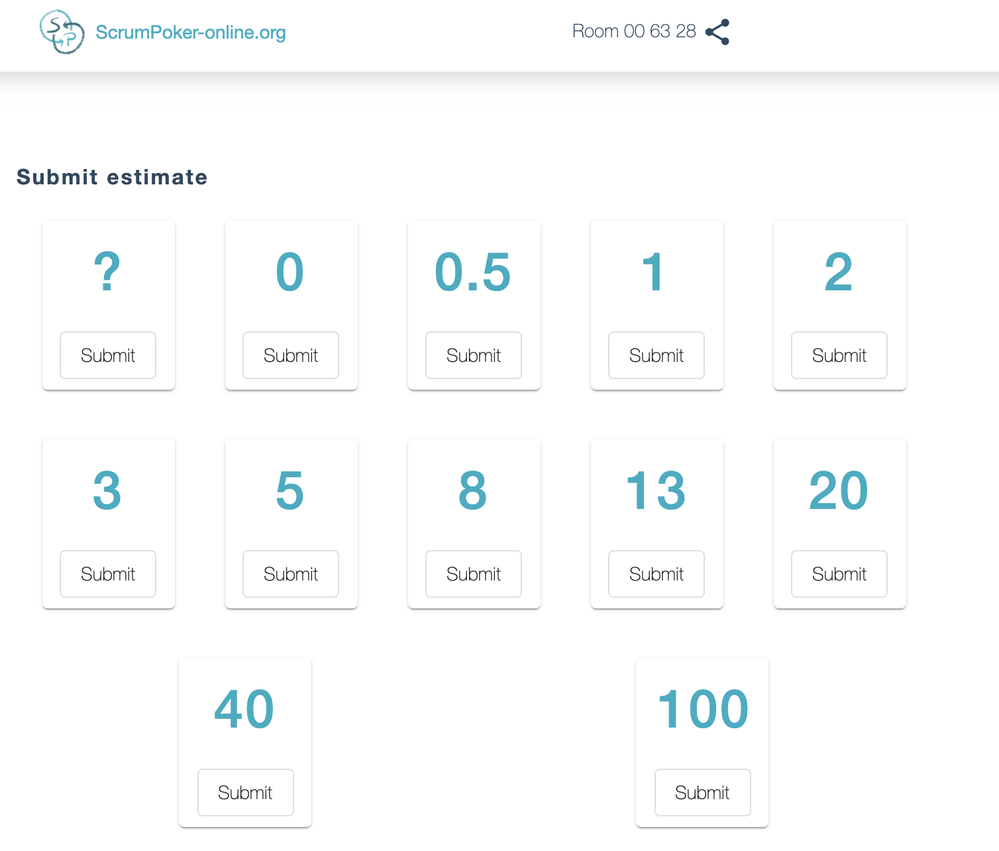
Task: Click the large 100 card value
Action: click(x=703, y=709)
